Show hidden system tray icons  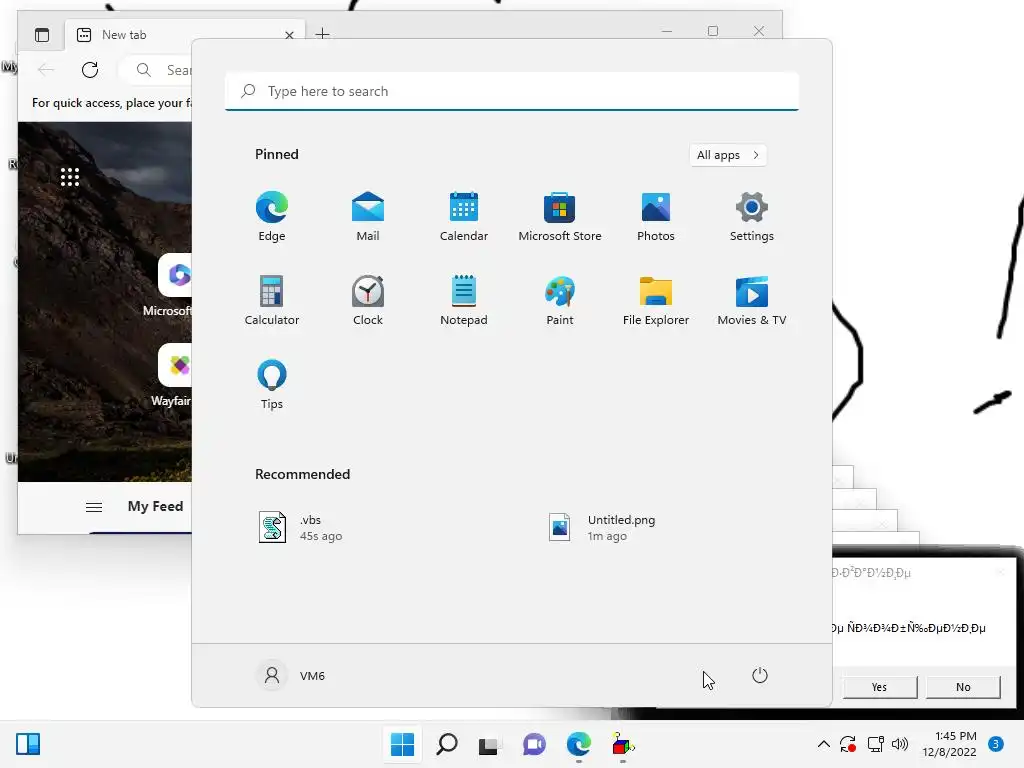pos(824,744)
